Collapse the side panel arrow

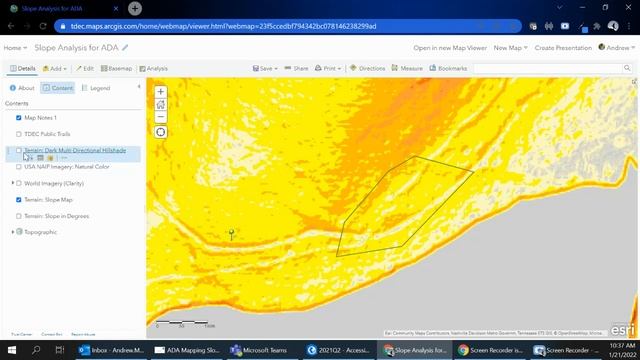[139, 87]
